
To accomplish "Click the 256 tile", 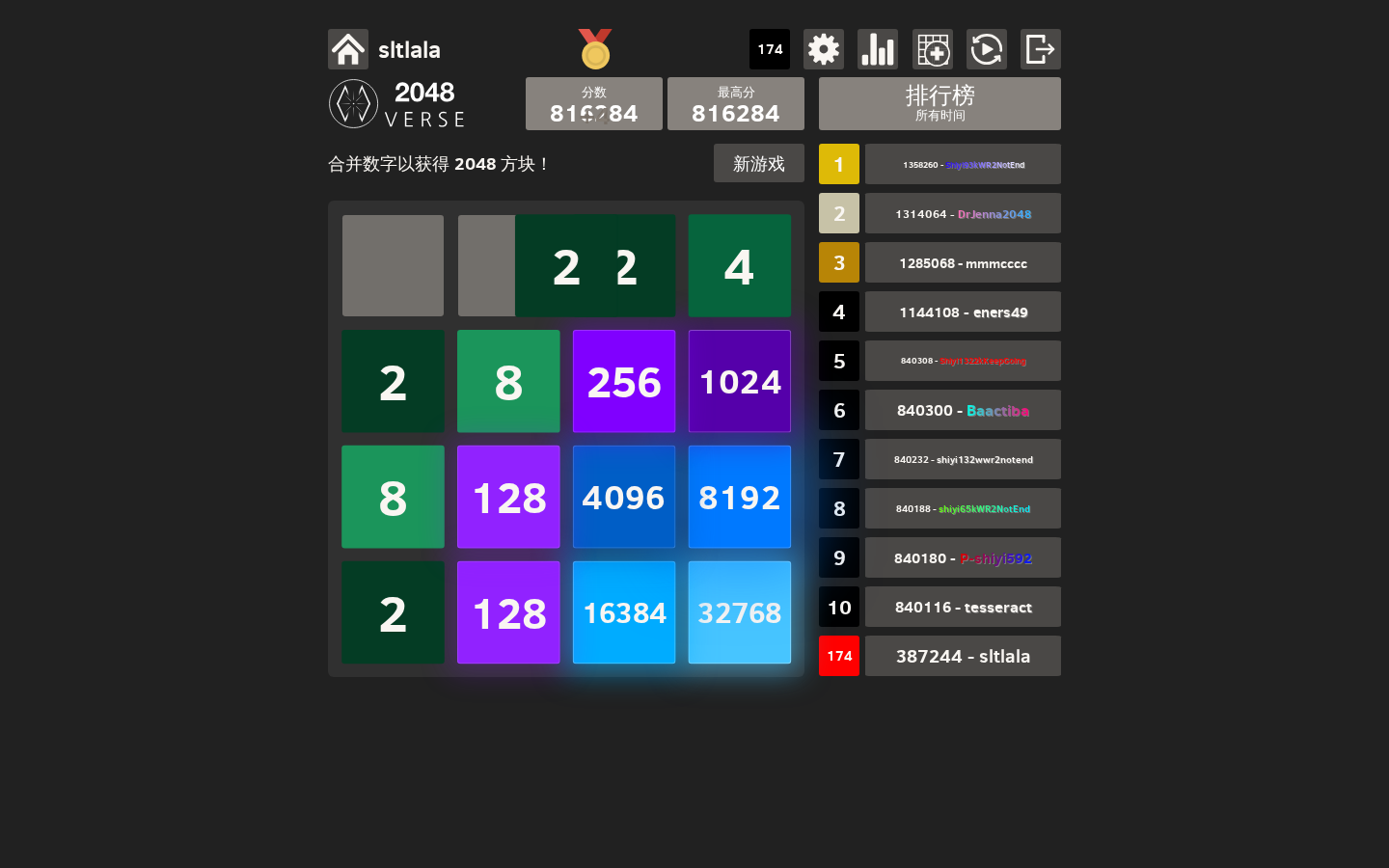I will (x=624, y=381).
